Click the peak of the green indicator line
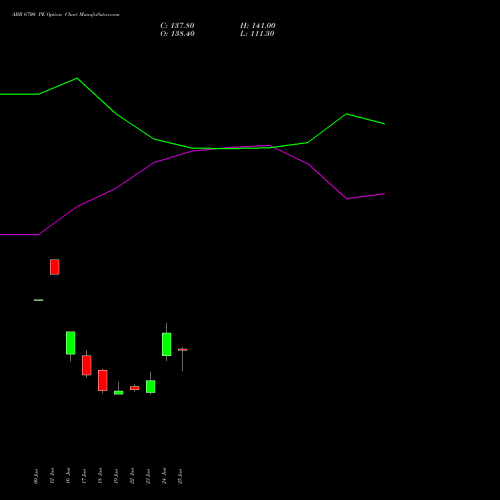Viewport: 500px width, 500px height. coord(77,78)
